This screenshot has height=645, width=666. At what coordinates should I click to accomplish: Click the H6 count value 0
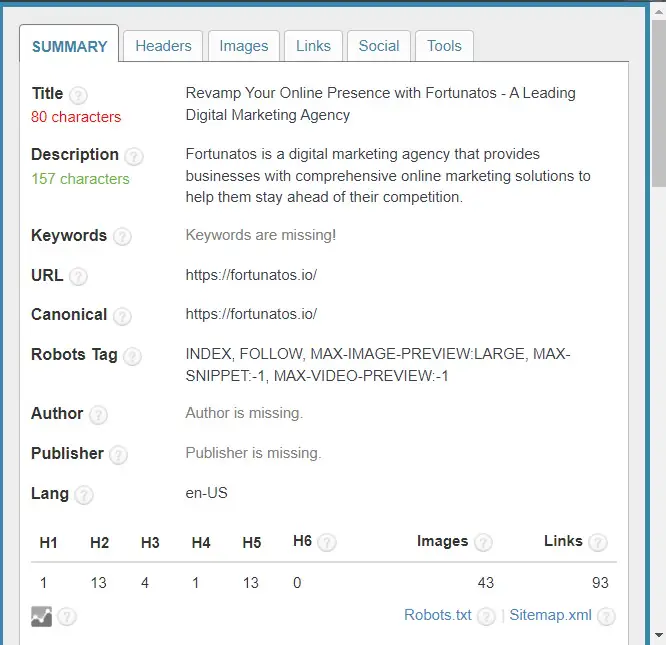tap(297, 583)
